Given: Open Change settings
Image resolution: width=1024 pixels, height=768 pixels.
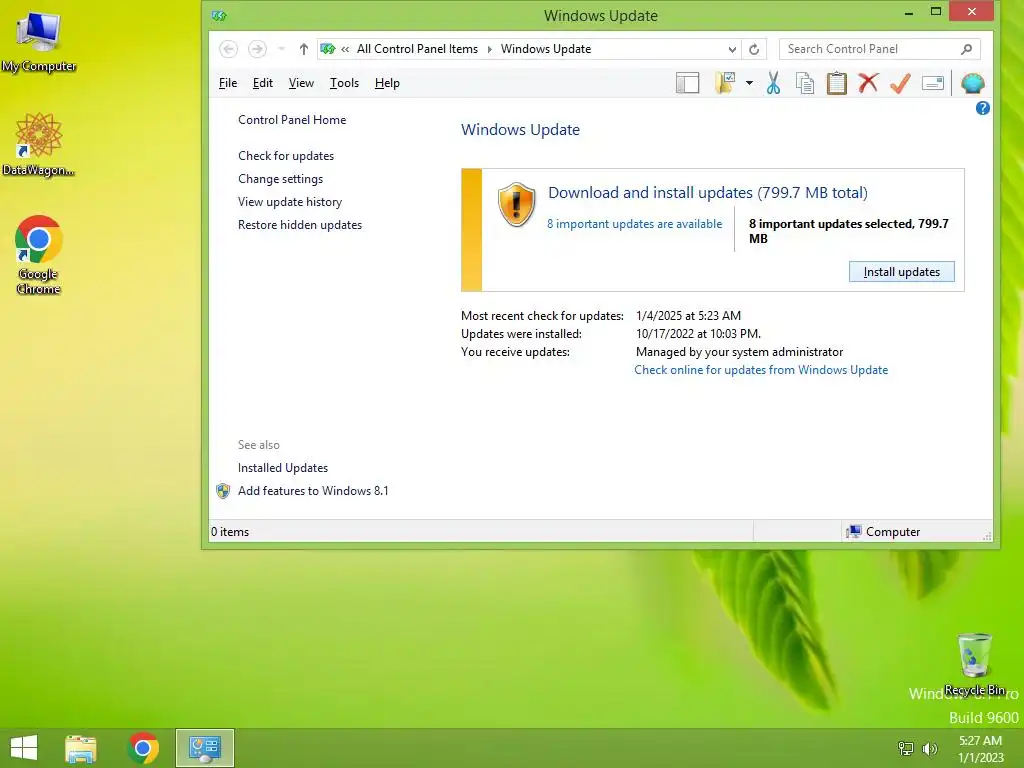Looking at the screenshot, I should click(x=280, y=179).
